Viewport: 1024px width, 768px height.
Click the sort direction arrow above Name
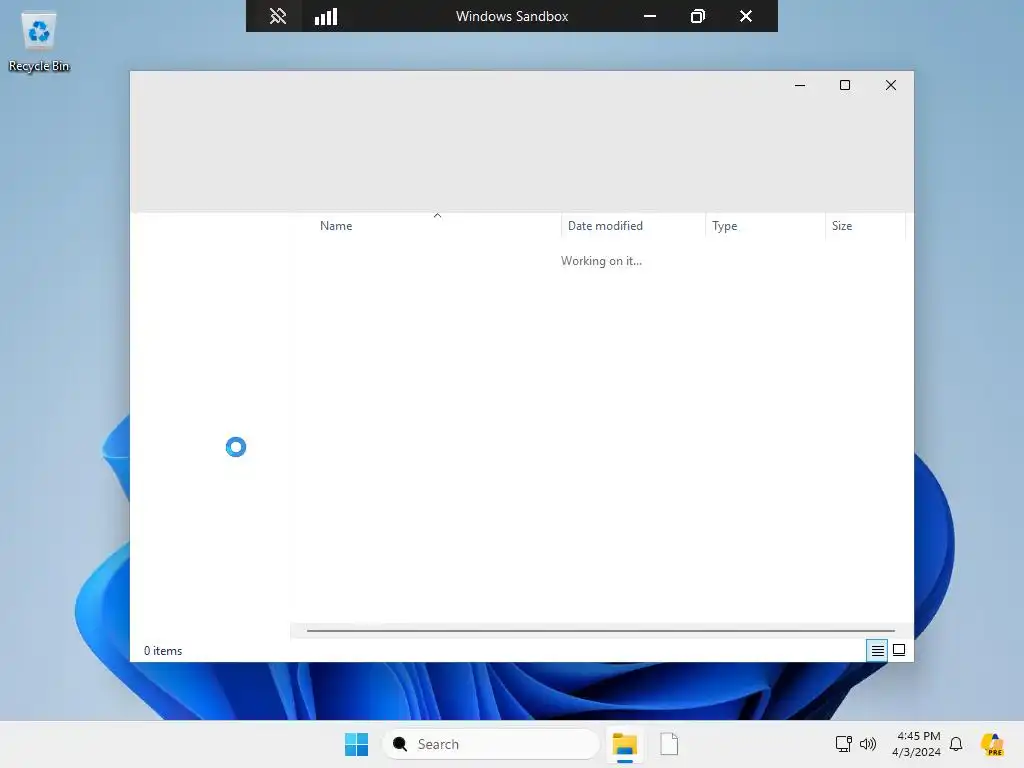point(438,215)
